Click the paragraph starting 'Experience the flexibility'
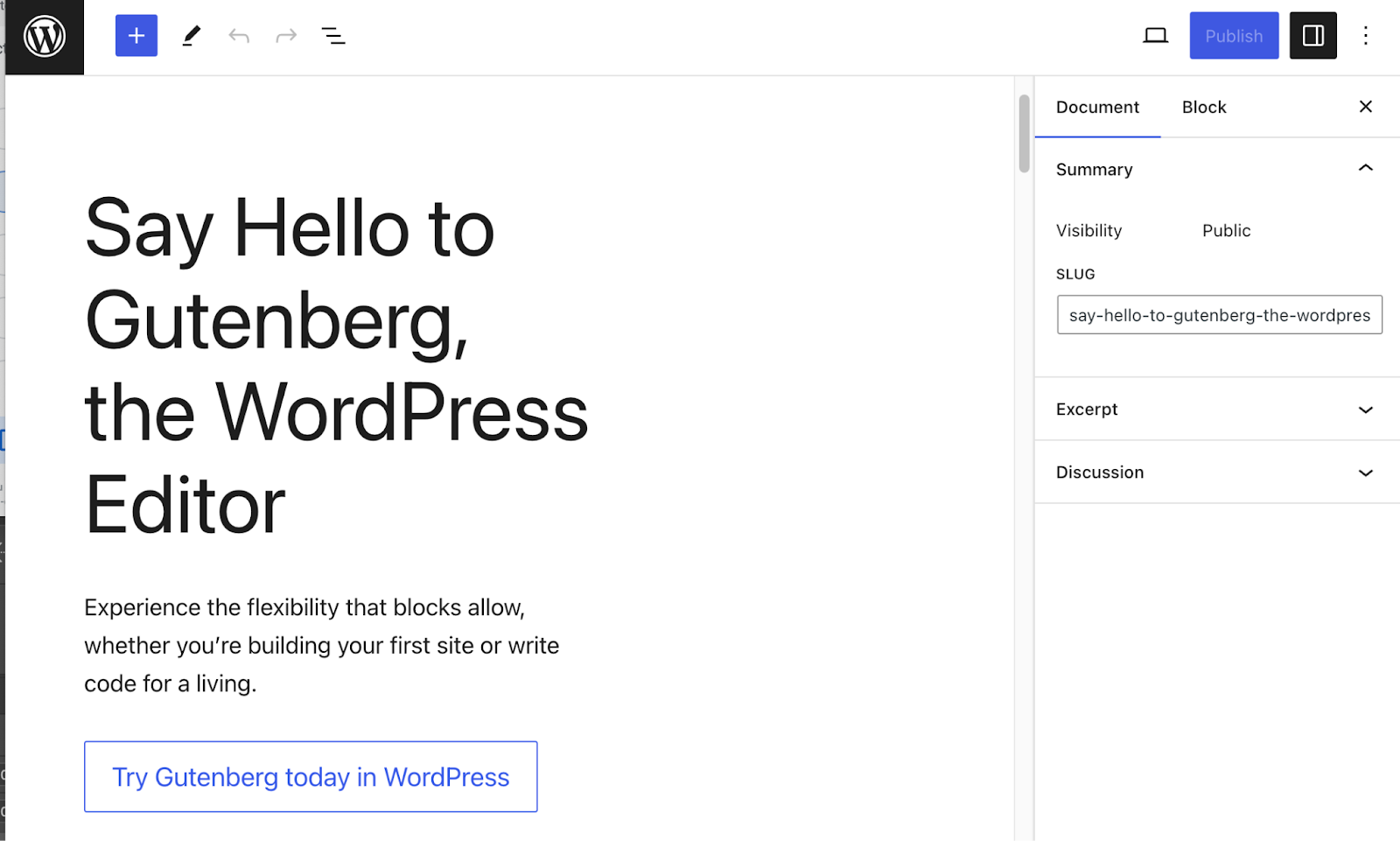1400x841 pixels. pos(322,646)
